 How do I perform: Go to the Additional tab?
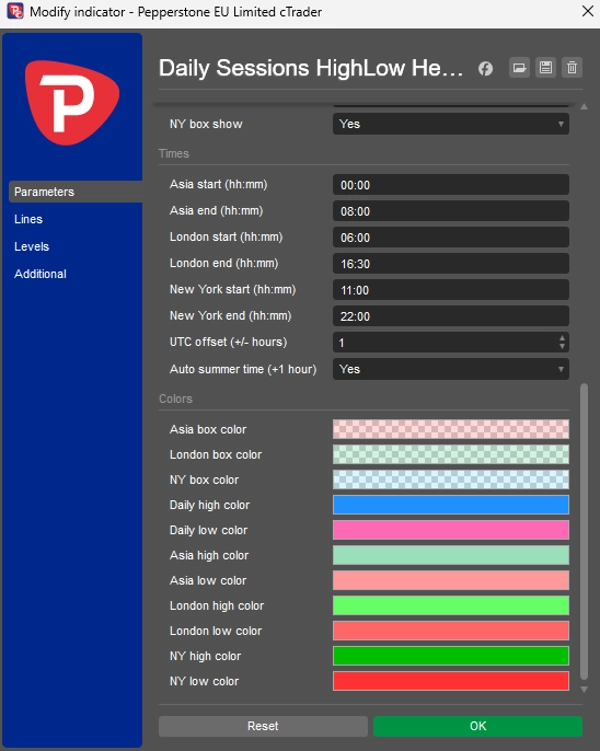pos(40,274)
